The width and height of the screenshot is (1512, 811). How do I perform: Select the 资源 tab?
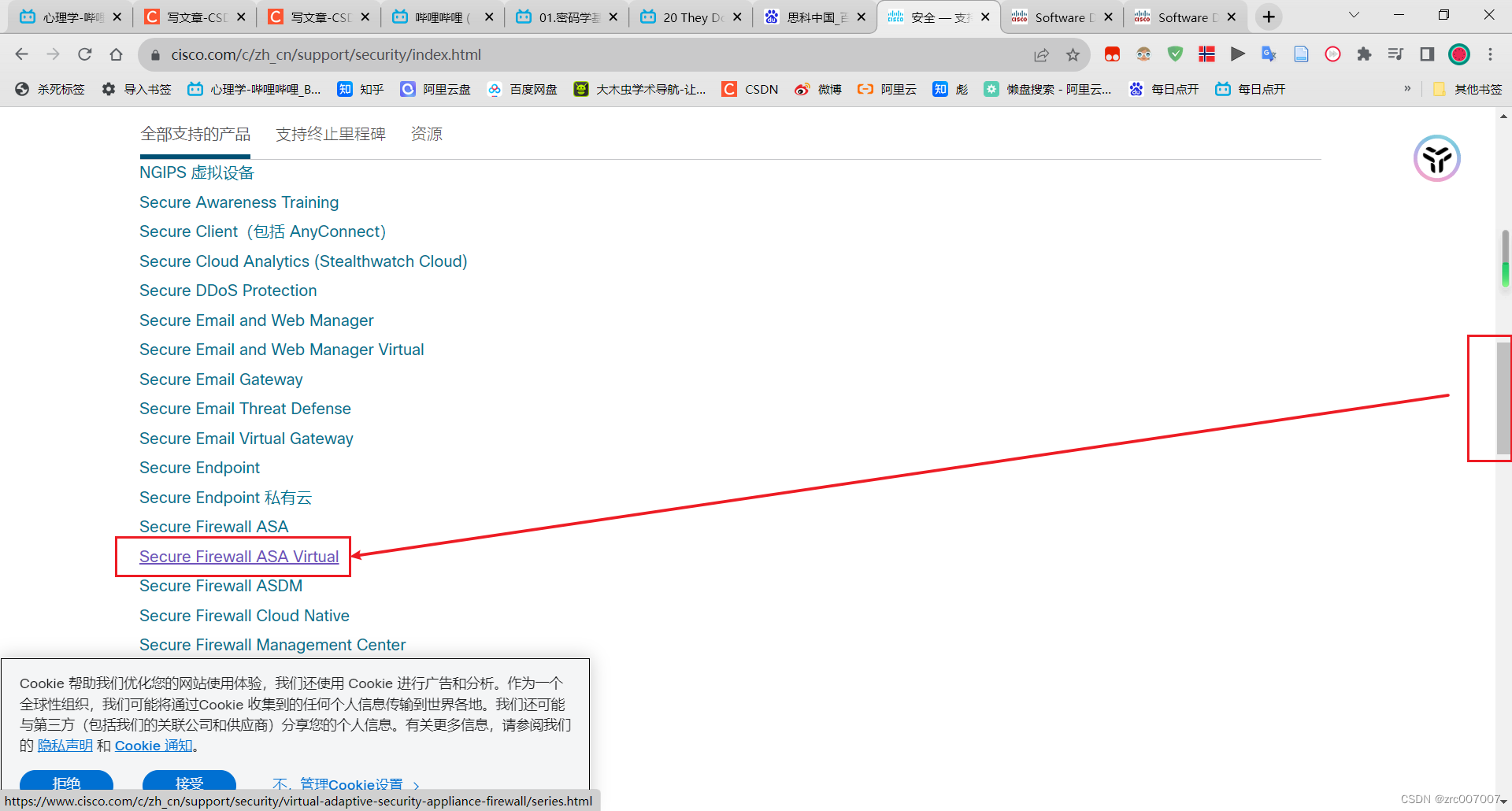(x=427, y=135)
